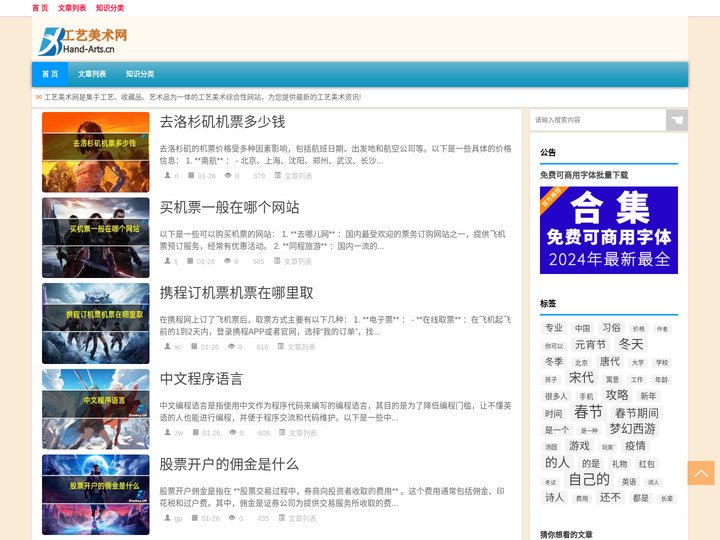Click the search input field
This screenshot has width=720, height=540.
pyautogui.click(x=598, y=120)
